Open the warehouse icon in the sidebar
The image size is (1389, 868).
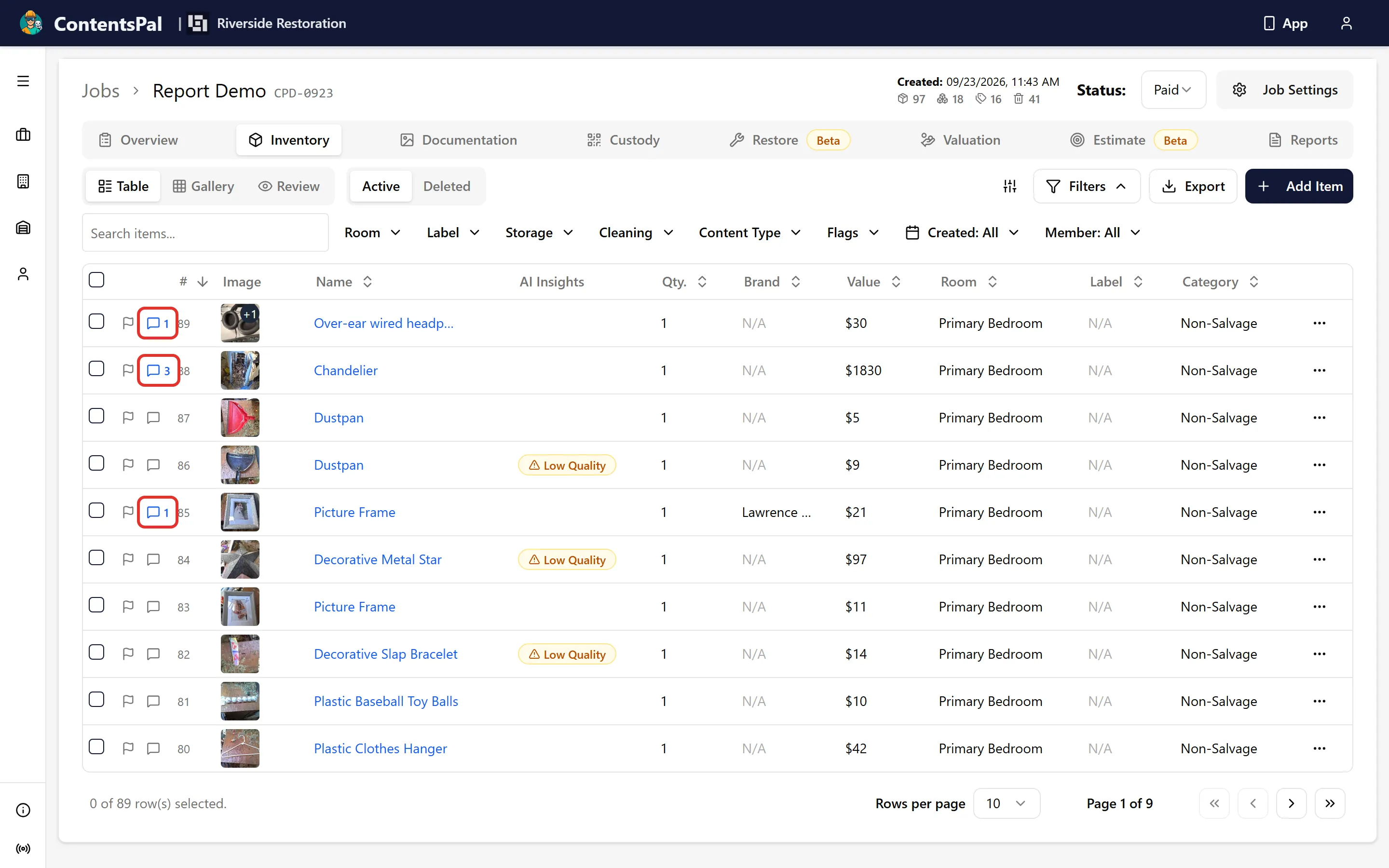pos(23,227)
